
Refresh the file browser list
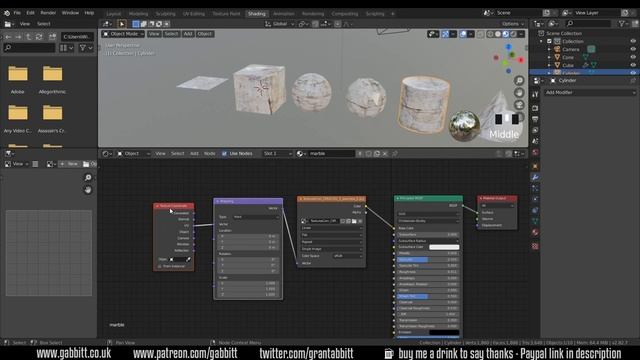click(39, 37)
